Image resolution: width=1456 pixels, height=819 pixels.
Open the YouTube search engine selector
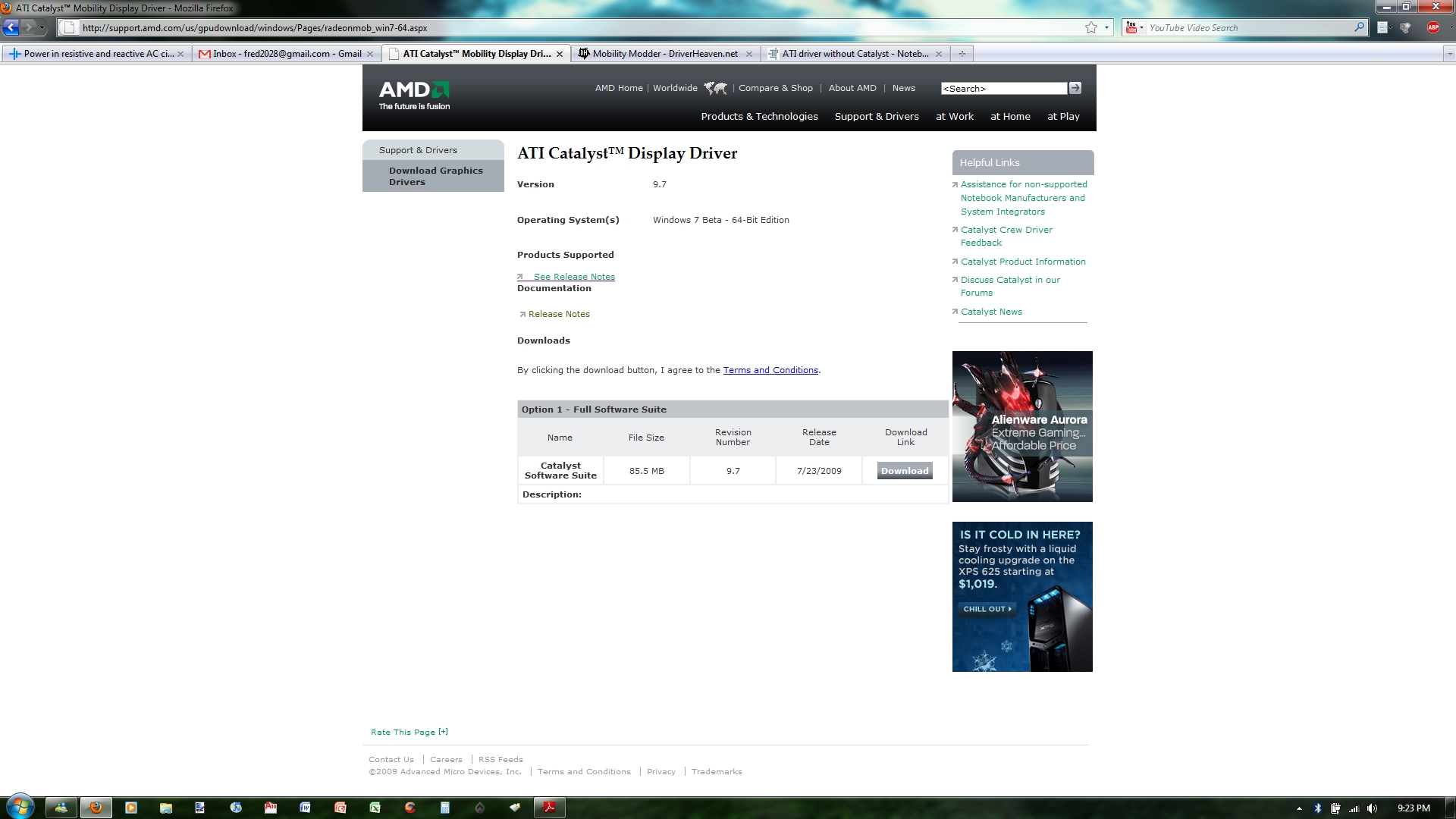point(1134,28)
